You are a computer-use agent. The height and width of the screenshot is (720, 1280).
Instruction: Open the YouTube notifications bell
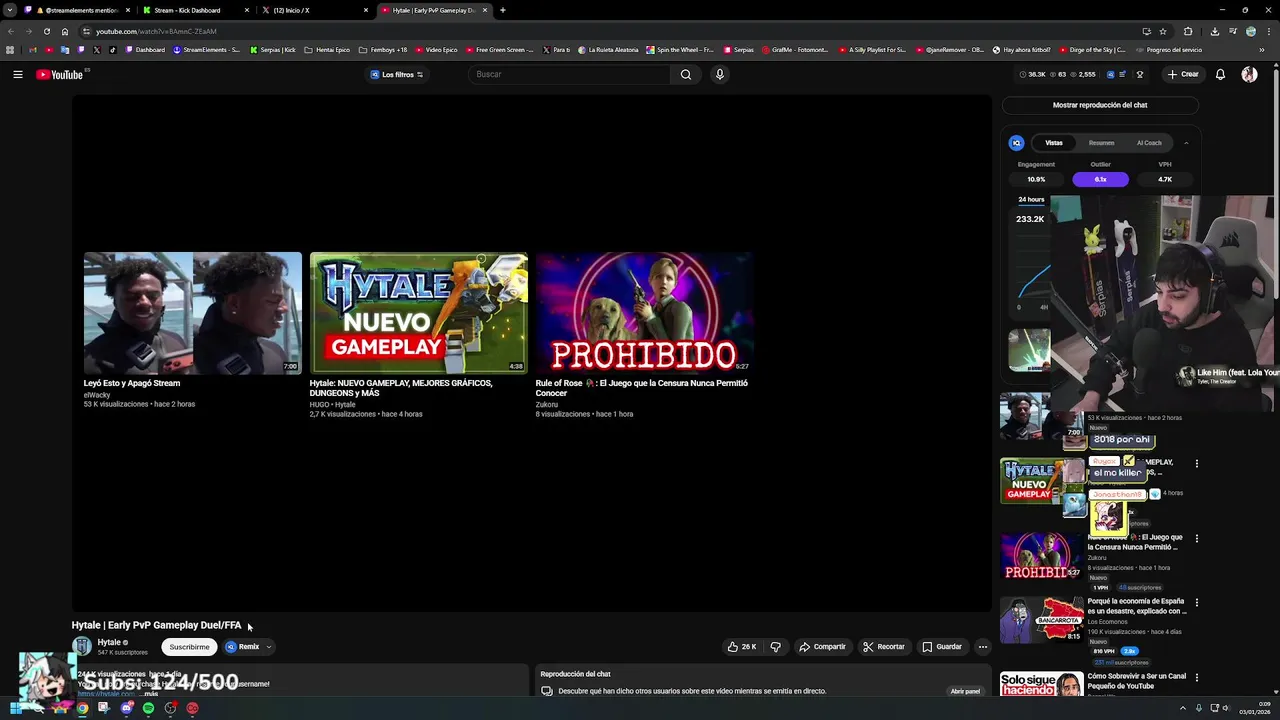pyautogui.click(x=1220, y=74)
